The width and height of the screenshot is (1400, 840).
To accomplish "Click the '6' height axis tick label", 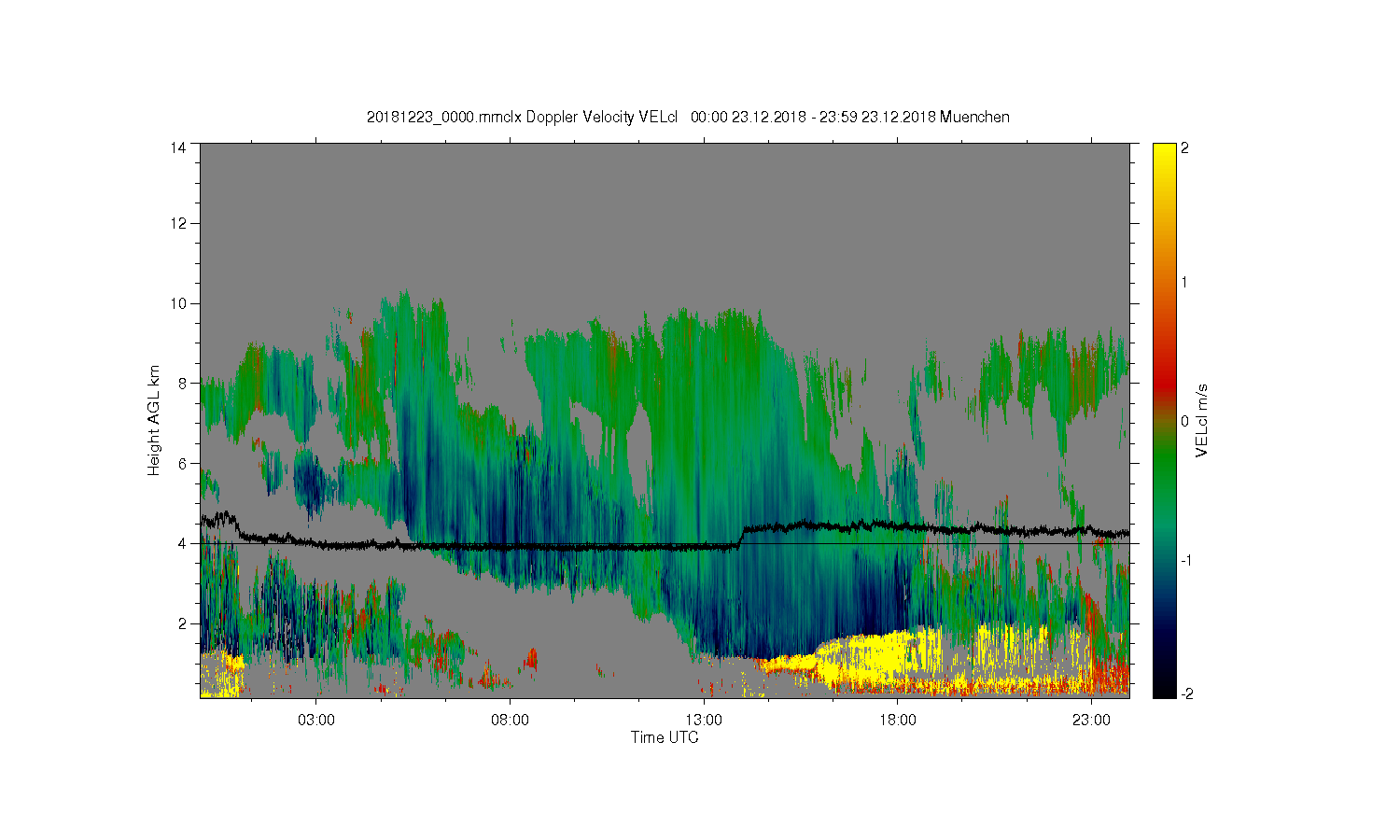I will click(183, 463).
